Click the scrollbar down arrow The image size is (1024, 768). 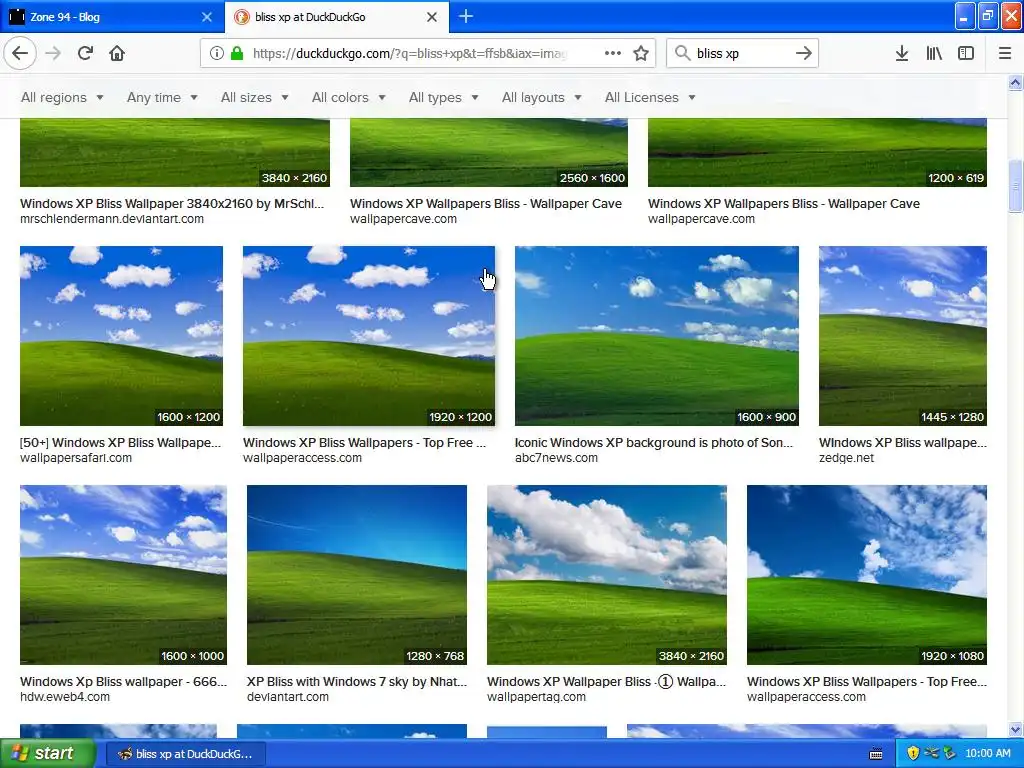1016,729
